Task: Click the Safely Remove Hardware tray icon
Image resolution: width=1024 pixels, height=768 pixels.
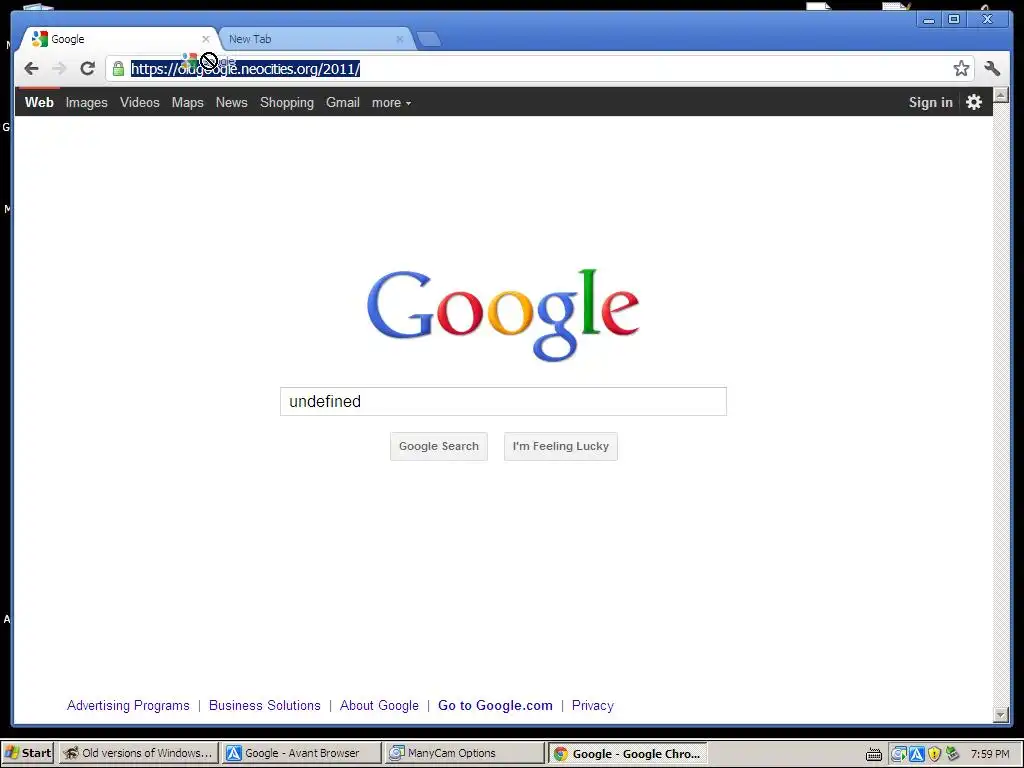Action: (953, 754)
